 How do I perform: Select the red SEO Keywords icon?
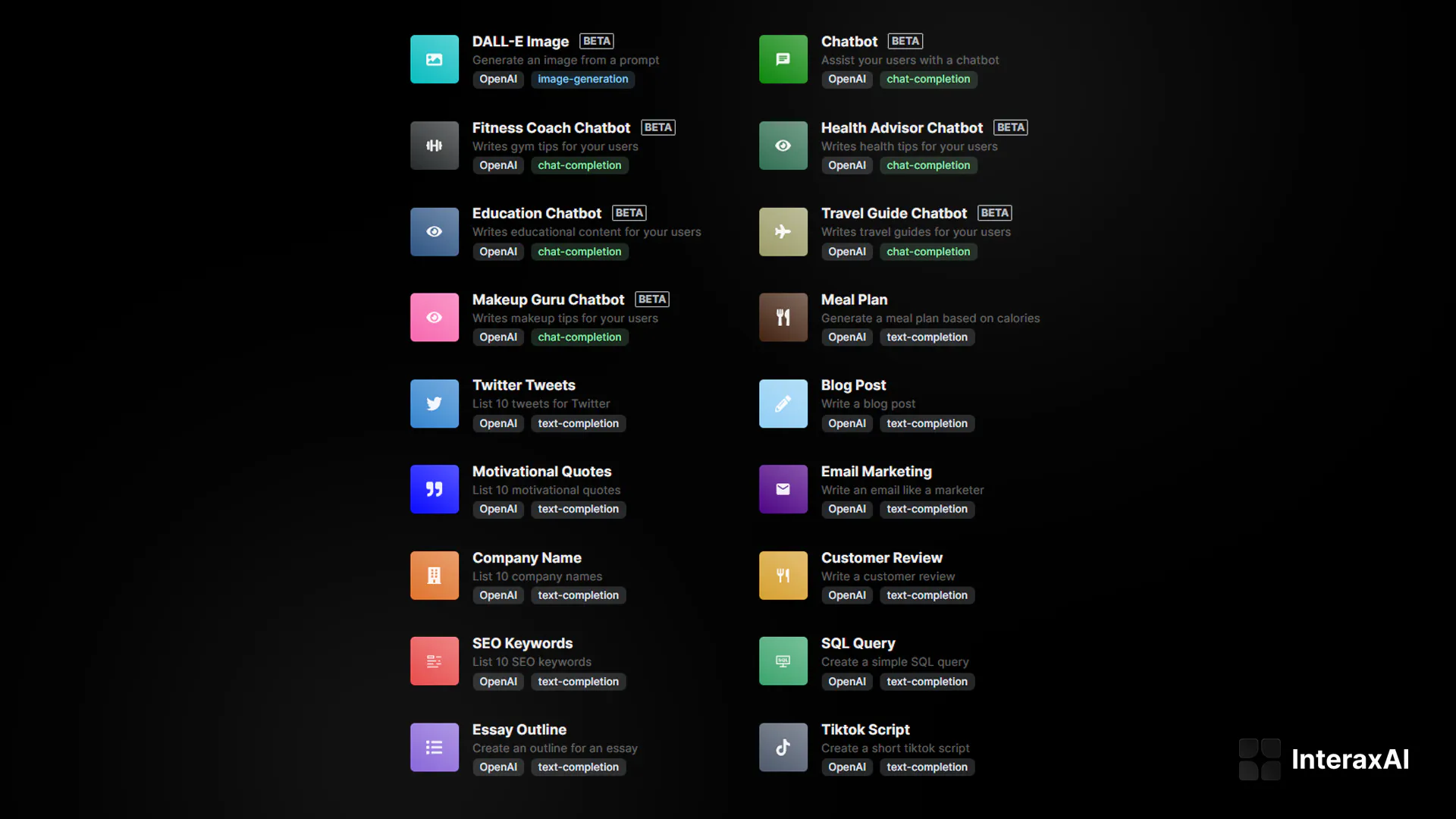pos(435,662)
